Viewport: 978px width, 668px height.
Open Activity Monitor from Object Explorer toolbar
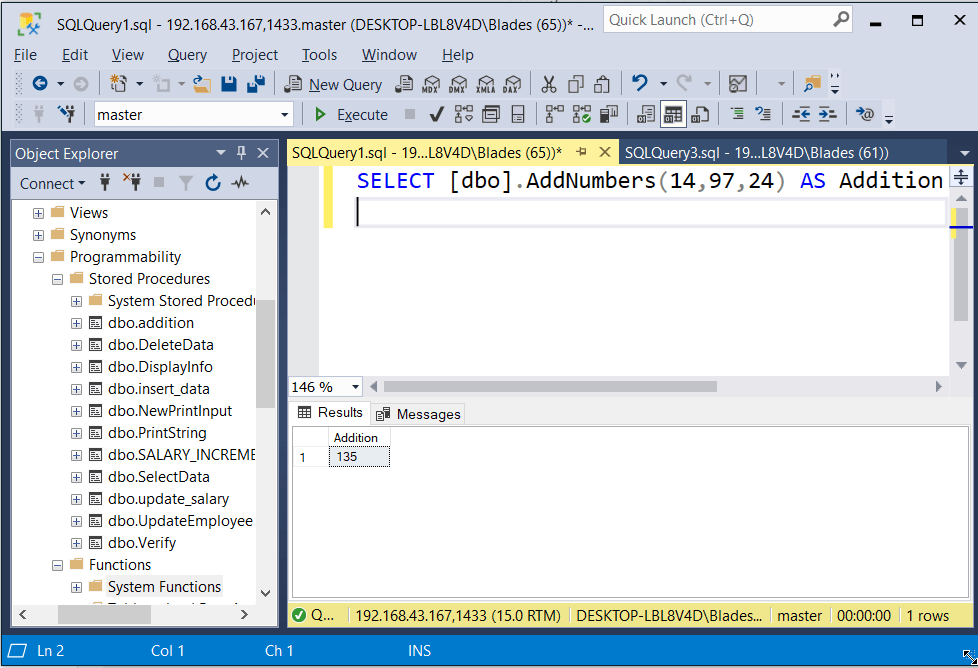(239, 183)
